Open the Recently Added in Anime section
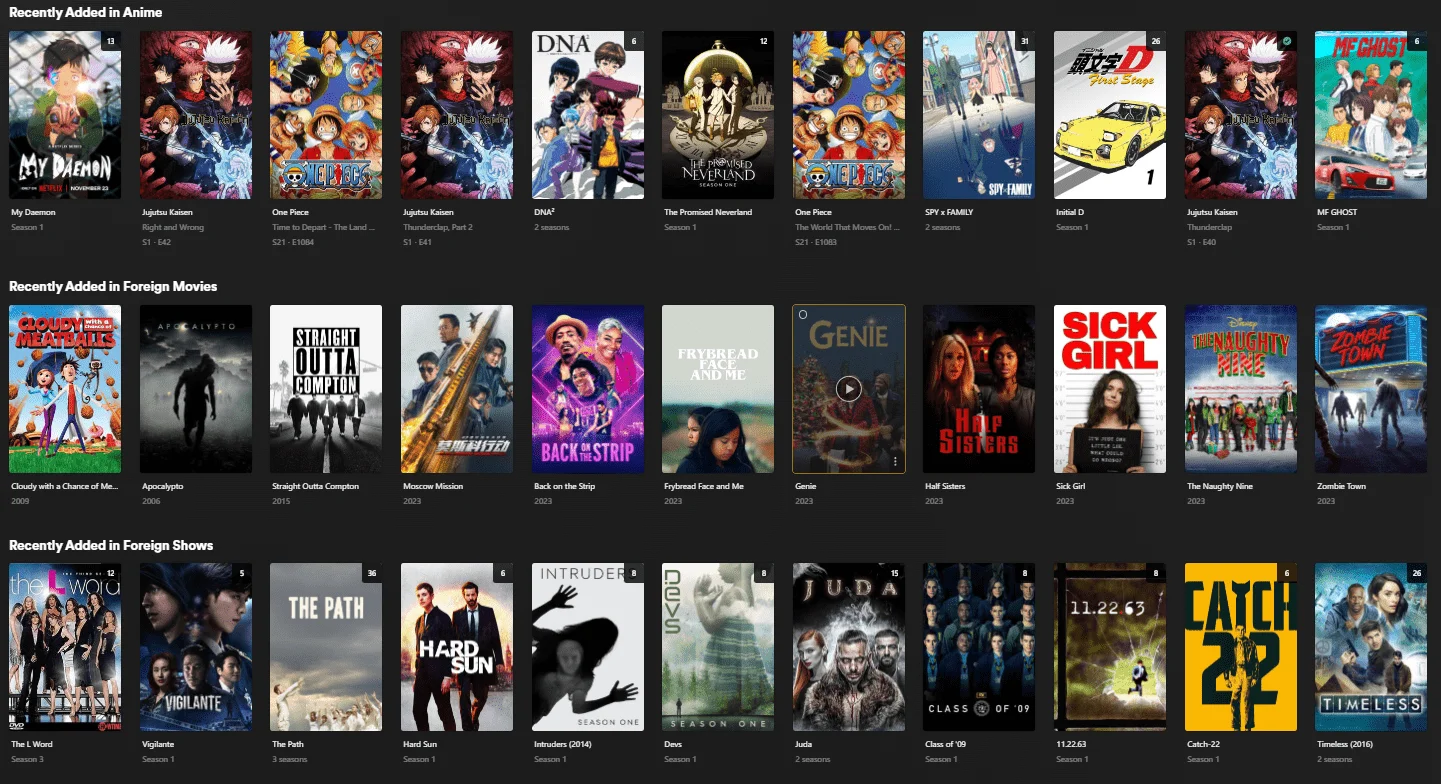The width and height of the screenshot is (1441, 784). tap(86, 12)
